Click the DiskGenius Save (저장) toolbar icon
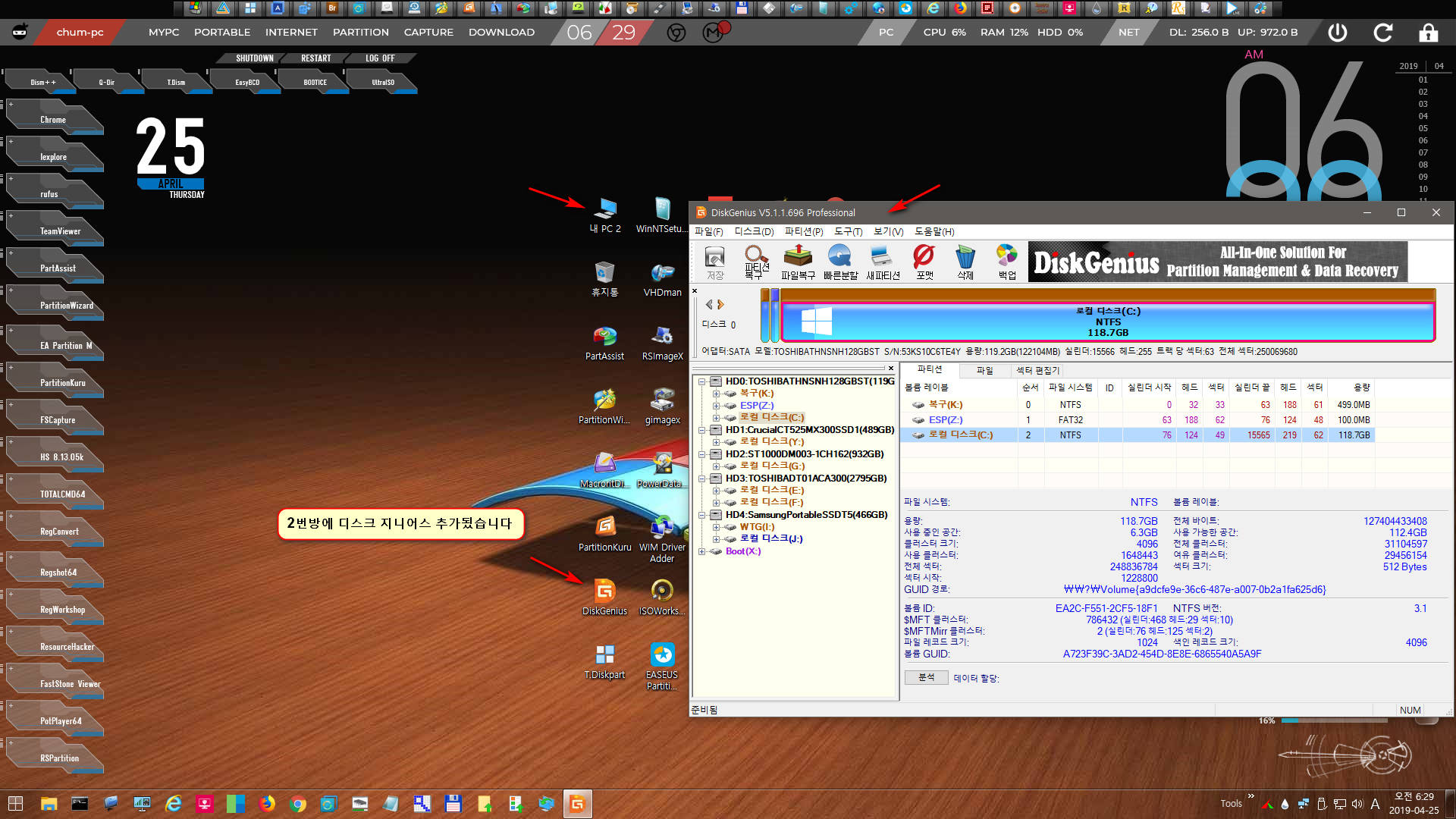Image resolution: width=1456 pixels, height=819 pixels. pos(714,262)
